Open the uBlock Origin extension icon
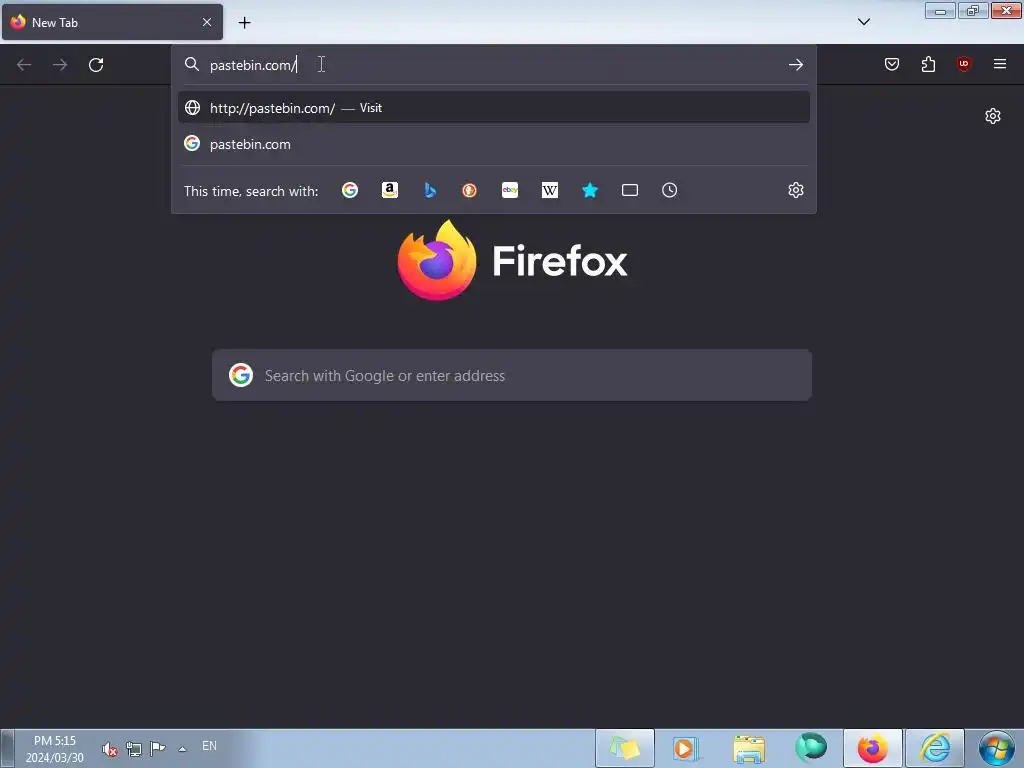Viewport: 1024px width, 768px height. tap(963, 64)
